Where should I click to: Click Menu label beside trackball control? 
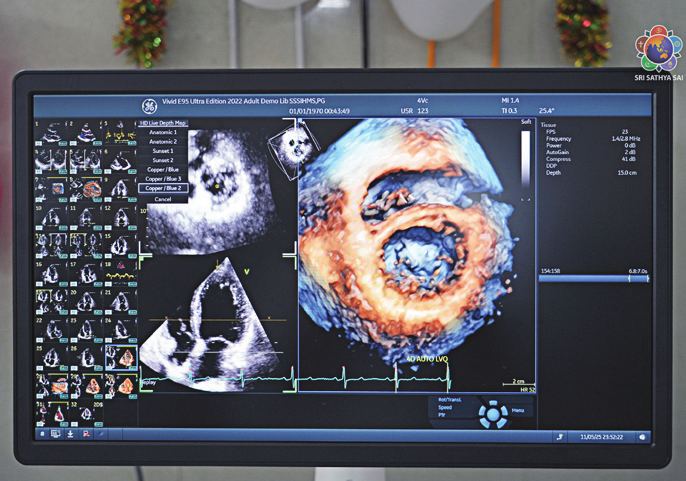518,411
